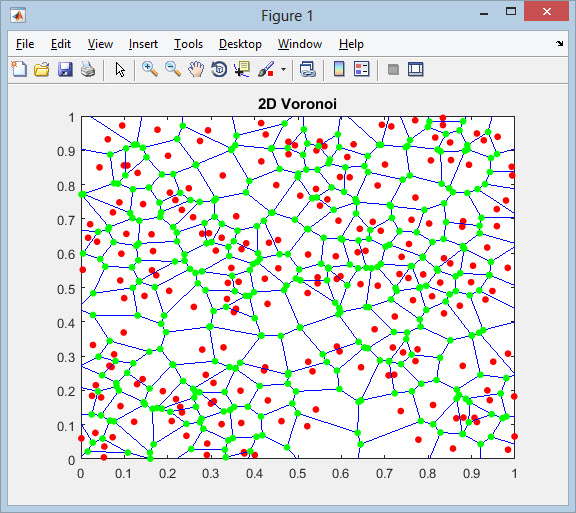
Task: Open the Tools menu
Action: coord(188,44)
